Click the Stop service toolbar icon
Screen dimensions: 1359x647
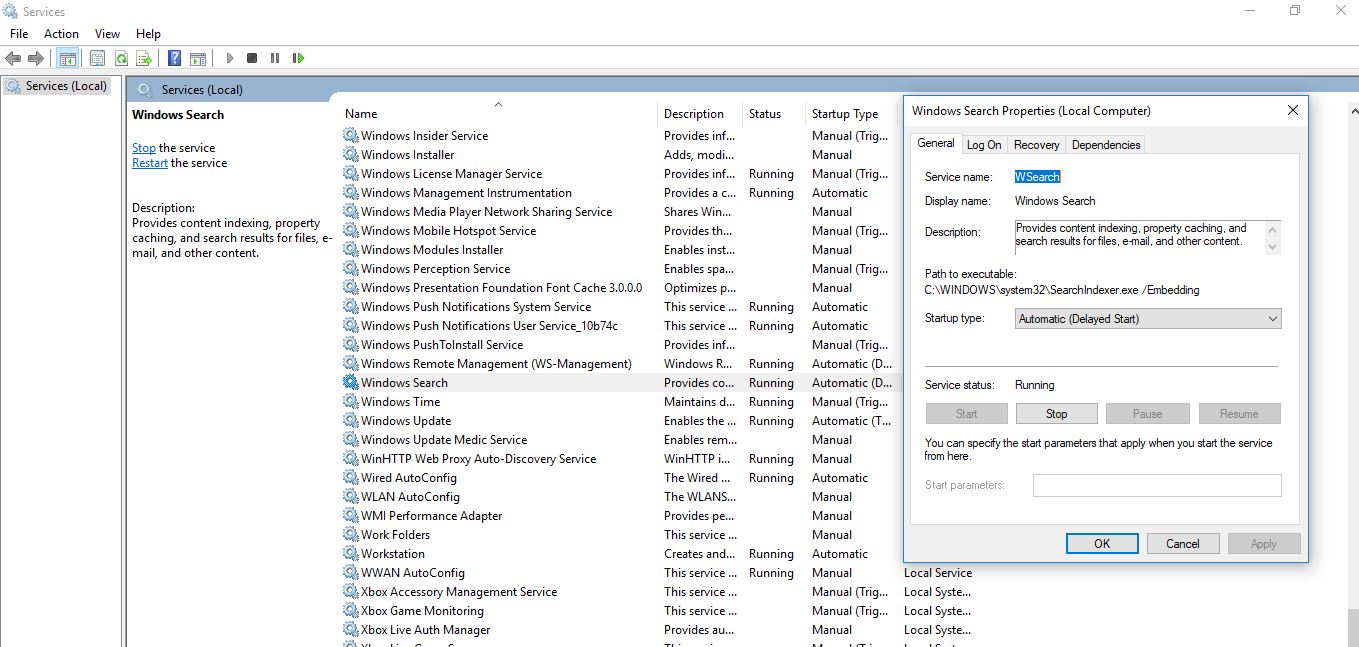252,58
